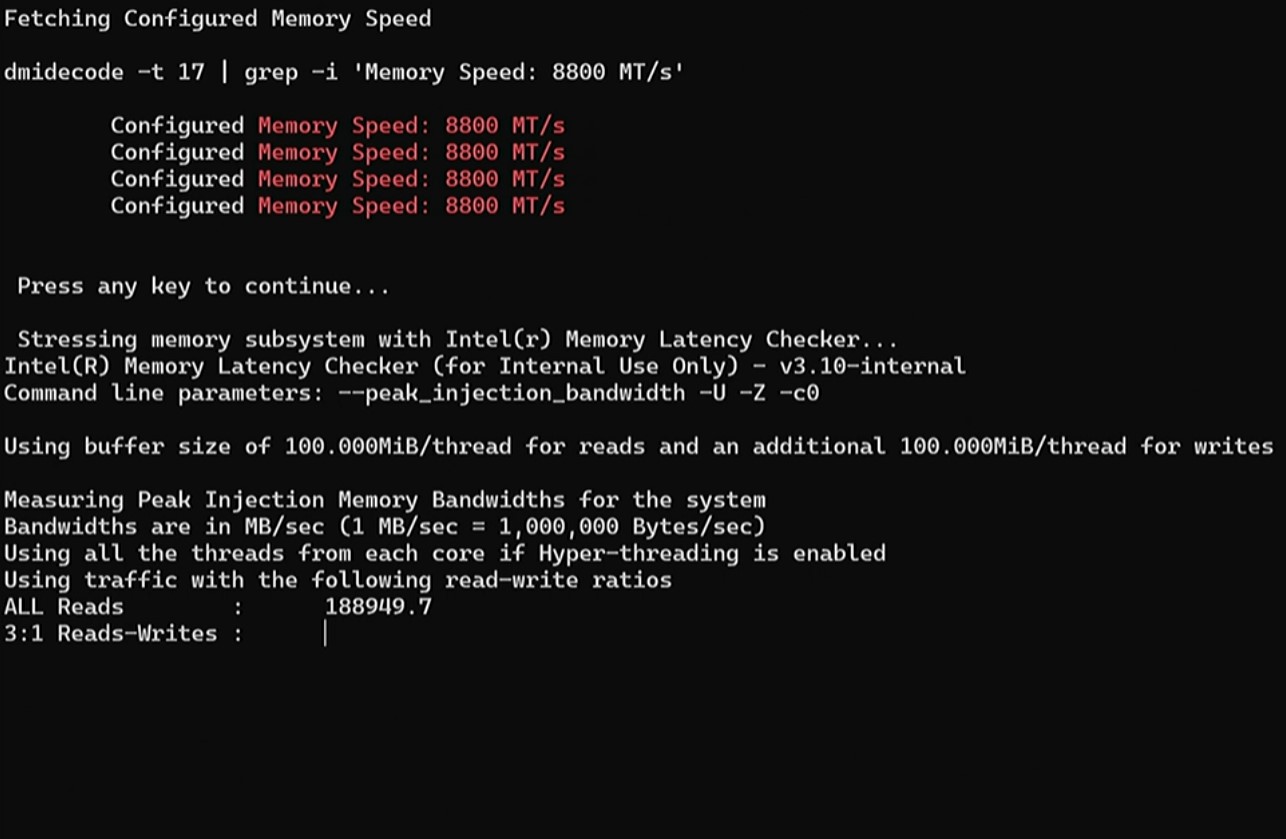Click the '--peak_injection_bandwidth' parameter text

[510, 393]
